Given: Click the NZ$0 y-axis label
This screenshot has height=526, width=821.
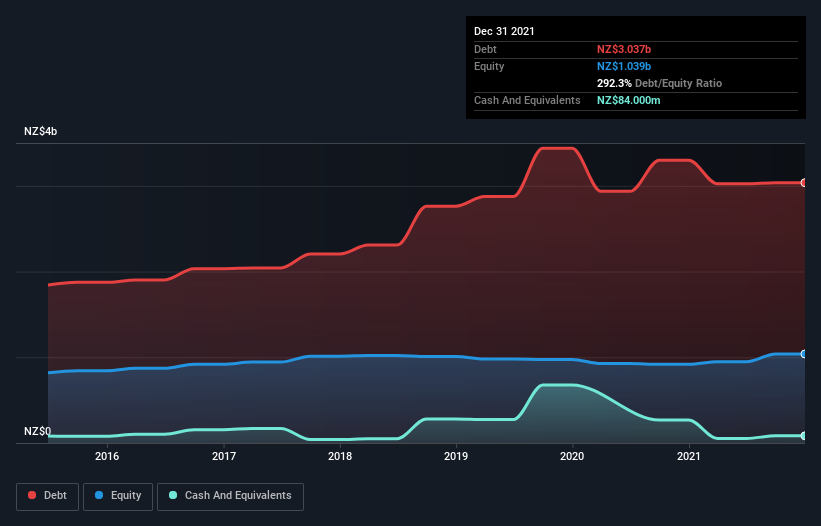Looking at the screenshot, I should (37, 431).
